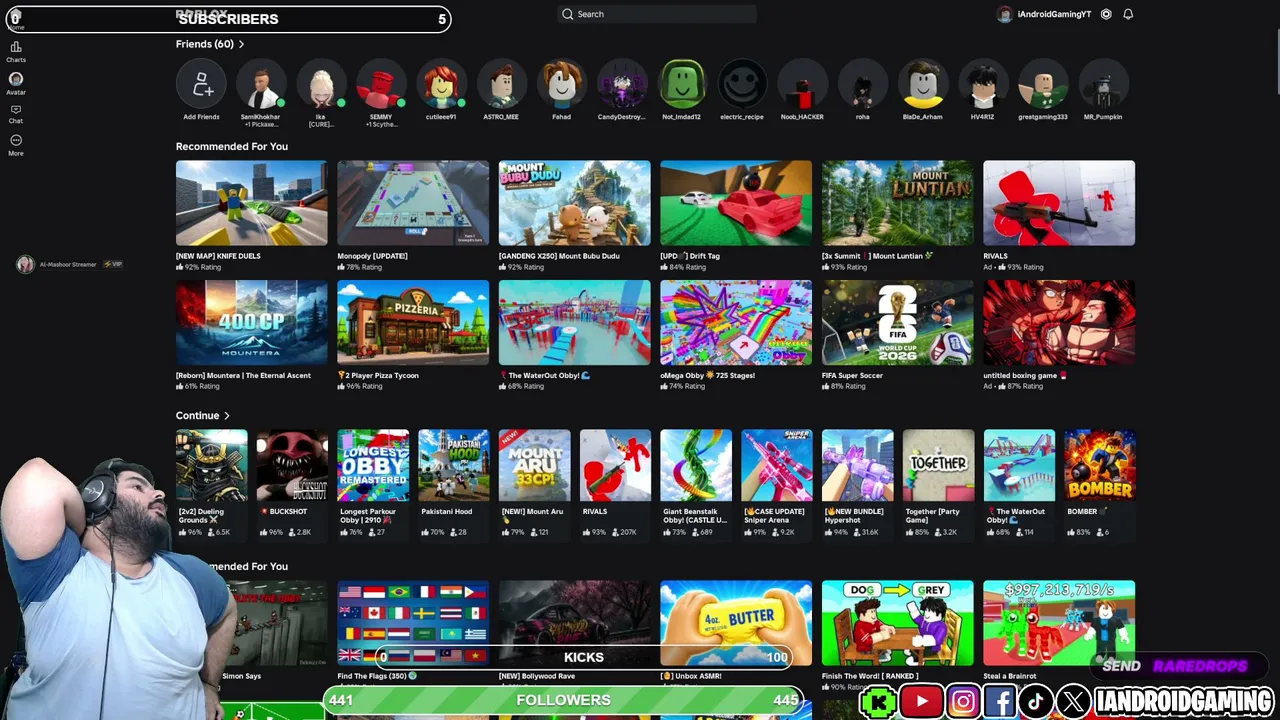Open friend SEMMY's avatar
Viewport: 1280px width, 720px height.
point(381,84)
